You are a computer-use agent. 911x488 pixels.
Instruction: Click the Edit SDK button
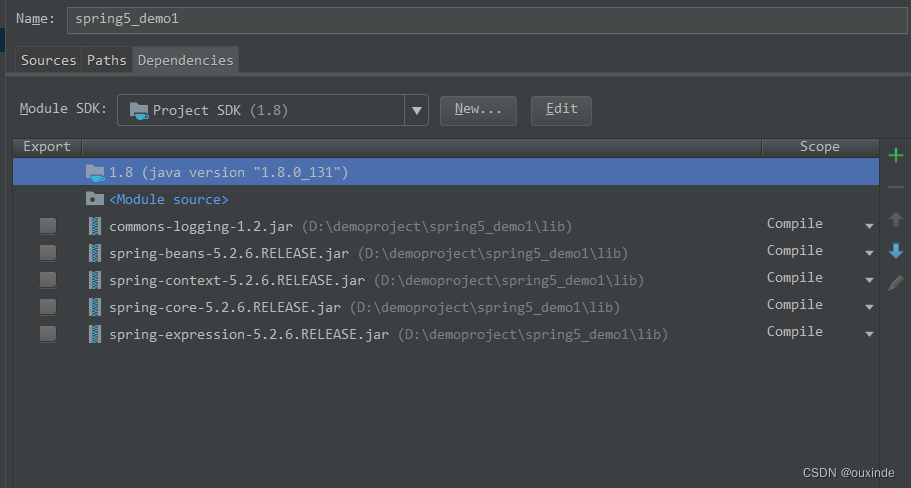[x=561, y=110]
